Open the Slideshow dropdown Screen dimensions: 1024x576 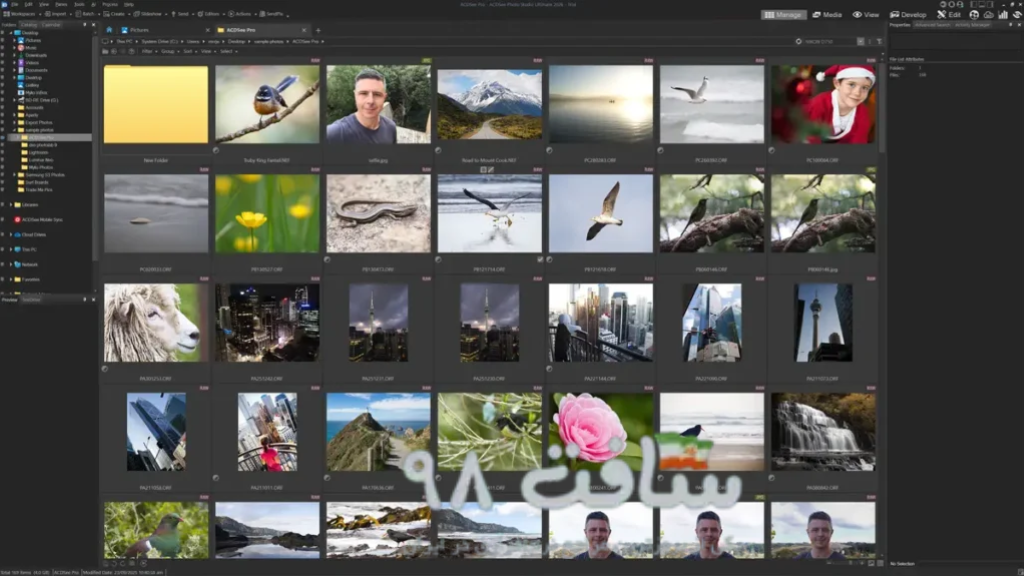point(150,14)
